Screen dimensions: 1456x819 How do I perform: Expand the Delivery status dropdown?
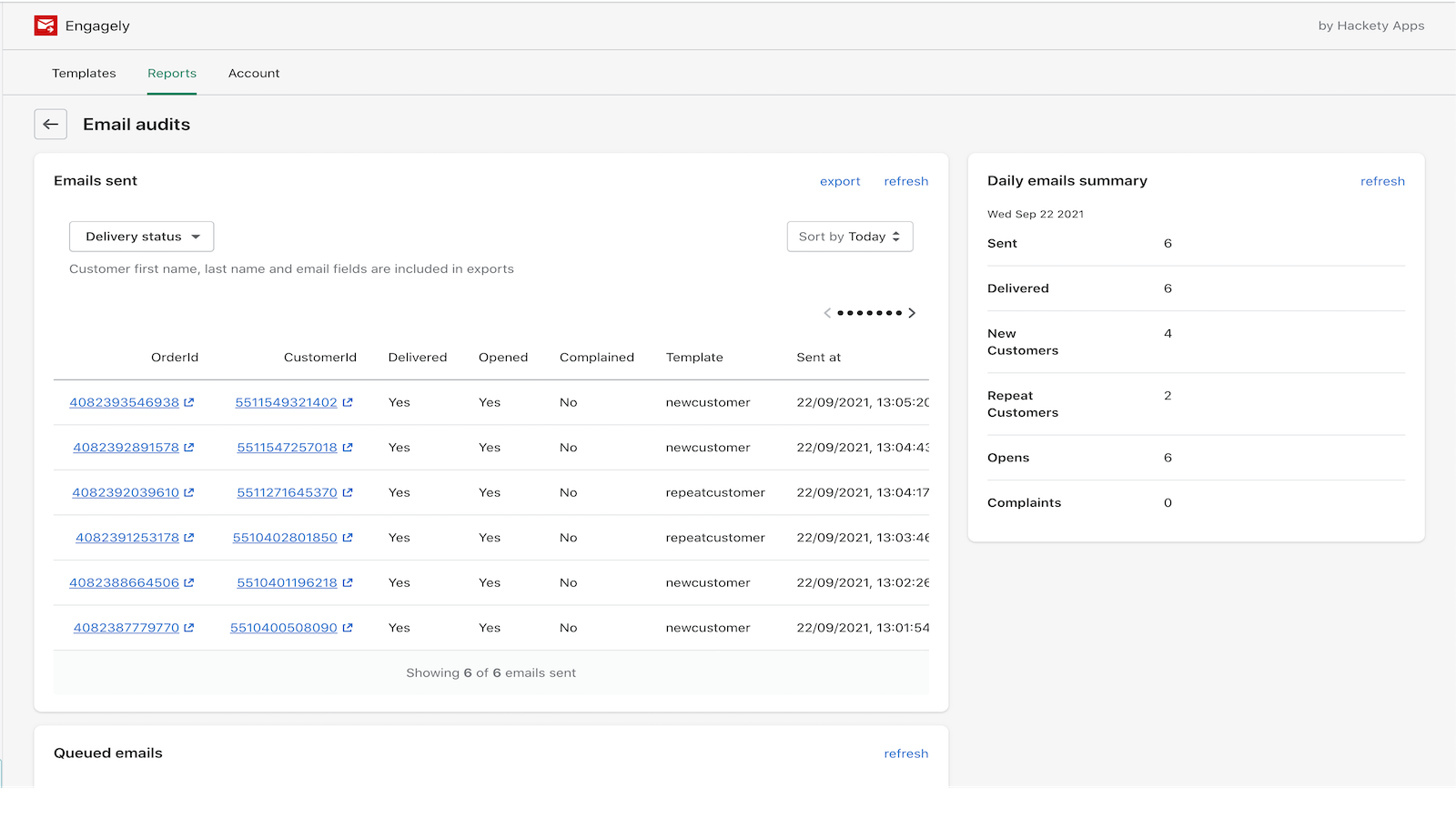coord(142,237)
